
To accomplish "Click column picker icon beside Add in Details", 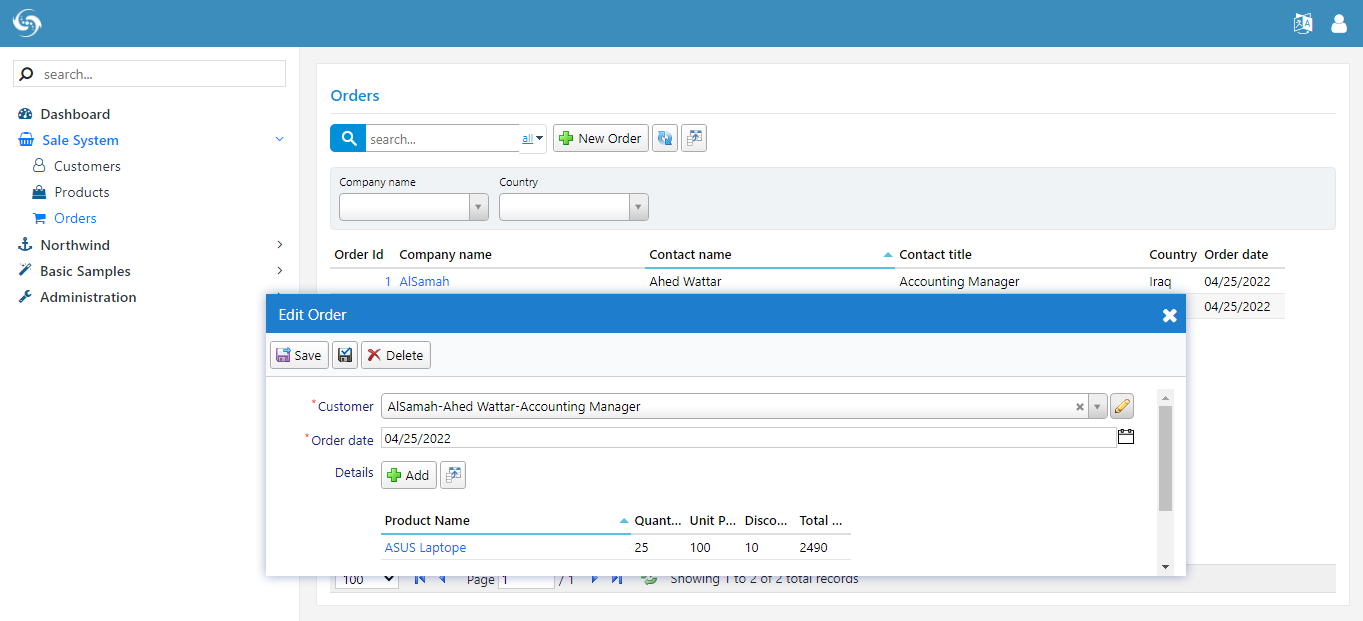I will click(x=453, y=475).
